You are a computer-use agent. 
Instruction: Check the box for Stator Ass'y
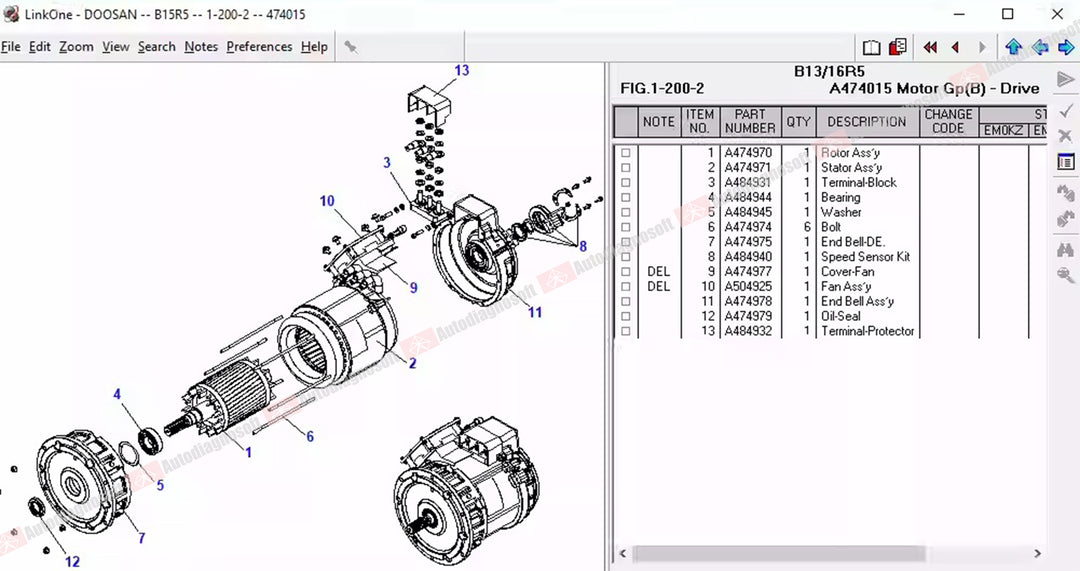click(x=625, y=167)
